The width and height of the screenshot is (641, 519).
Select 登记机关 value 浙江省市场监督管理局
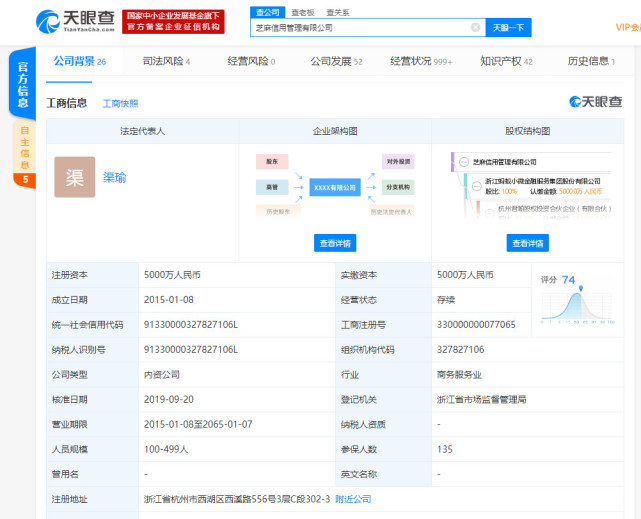pyautogui.click(x=481, y=400)
